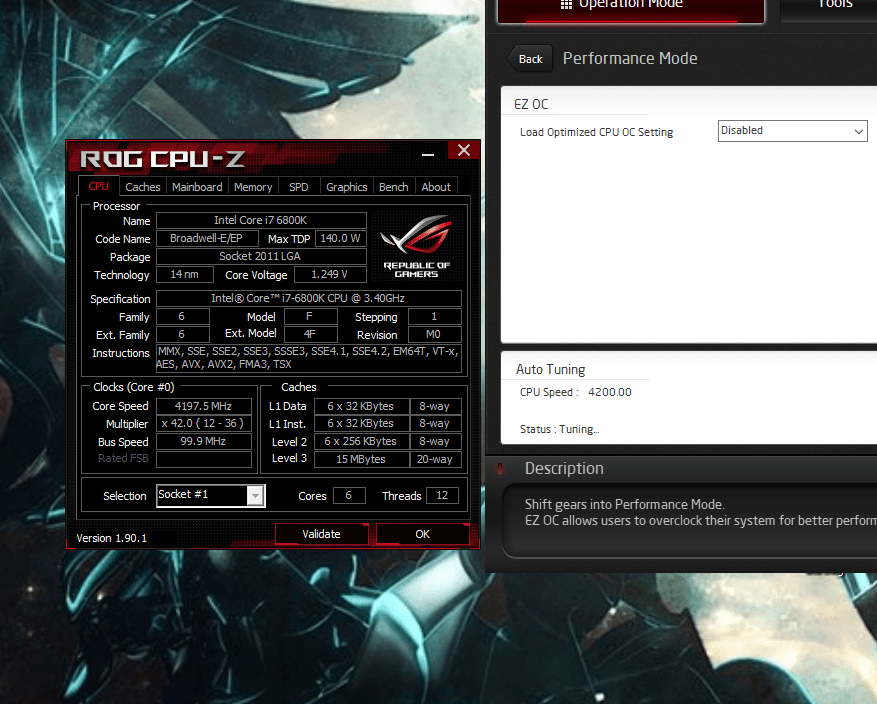Click the Republic of Gamers logo
Image resolution: width=877 pixels, height=704 pixels.
tap(416, 245)
